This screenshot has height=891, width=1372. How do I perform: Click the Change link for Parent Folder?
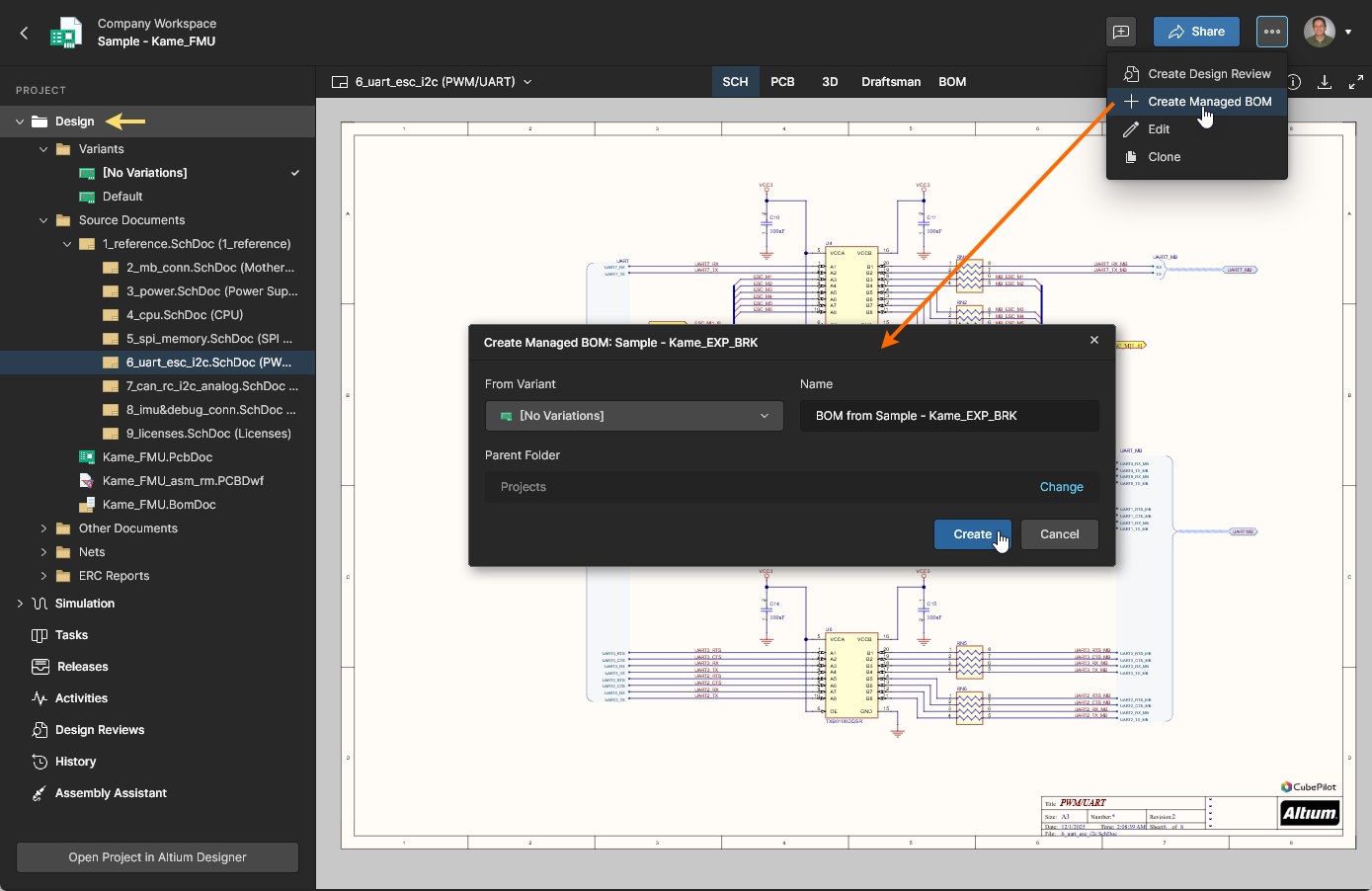tap(1061, 487)
